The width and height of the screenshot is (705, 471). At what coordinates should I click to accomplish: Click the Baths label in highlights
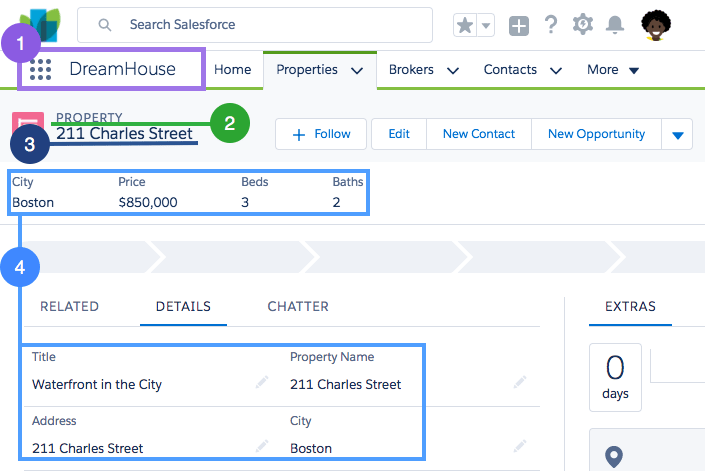click(348, 182)
